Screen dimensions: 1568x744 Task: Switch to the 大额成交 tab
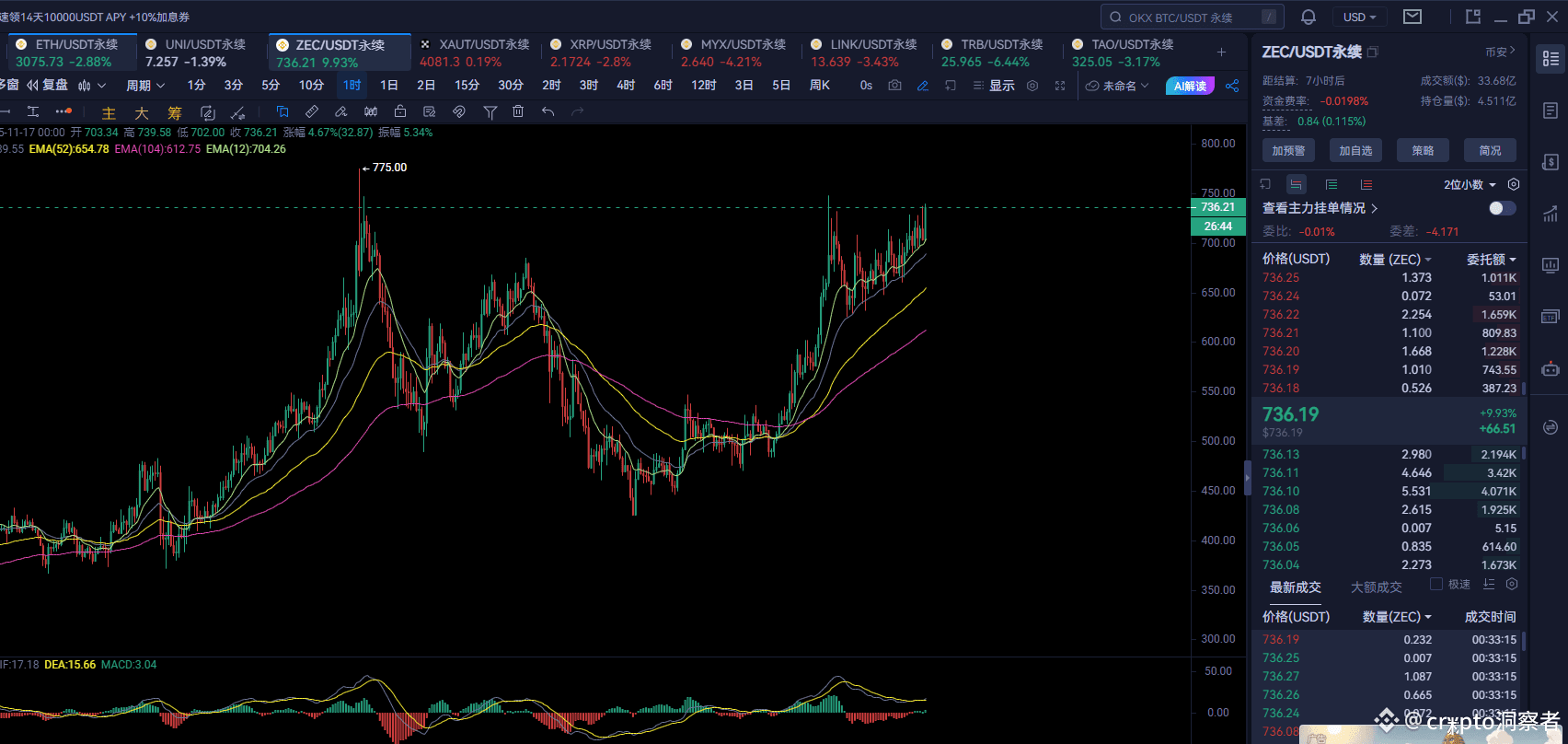pyautogui.click(x=1376, y=587)
